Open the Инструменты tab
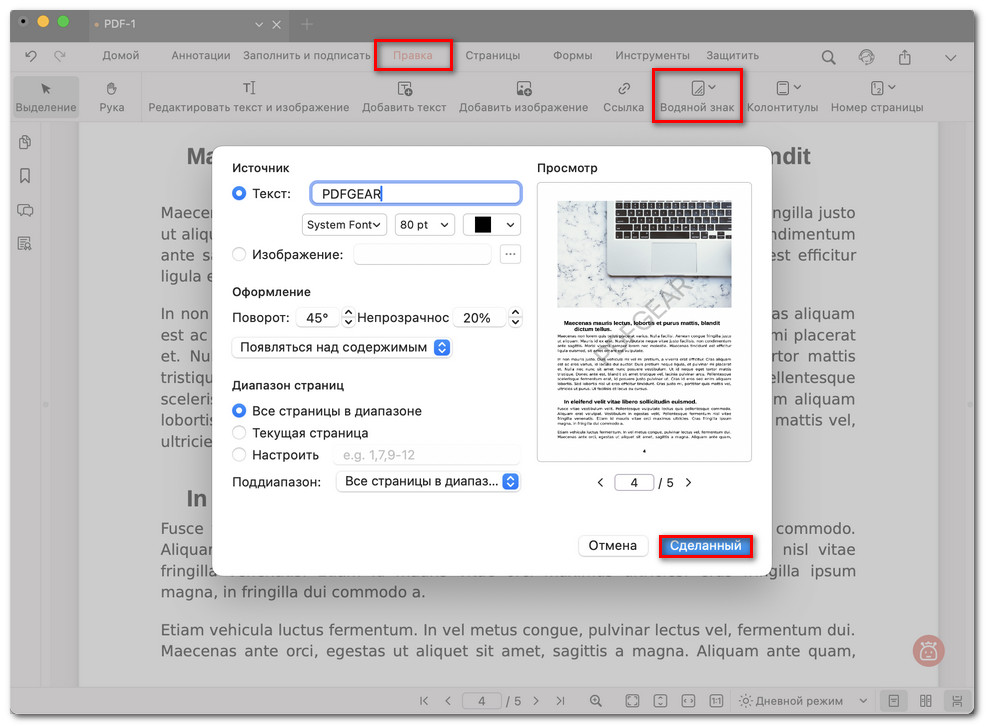The width and height of the screenshot is (985, 725). pyautogui.click(x=652, y=55)
